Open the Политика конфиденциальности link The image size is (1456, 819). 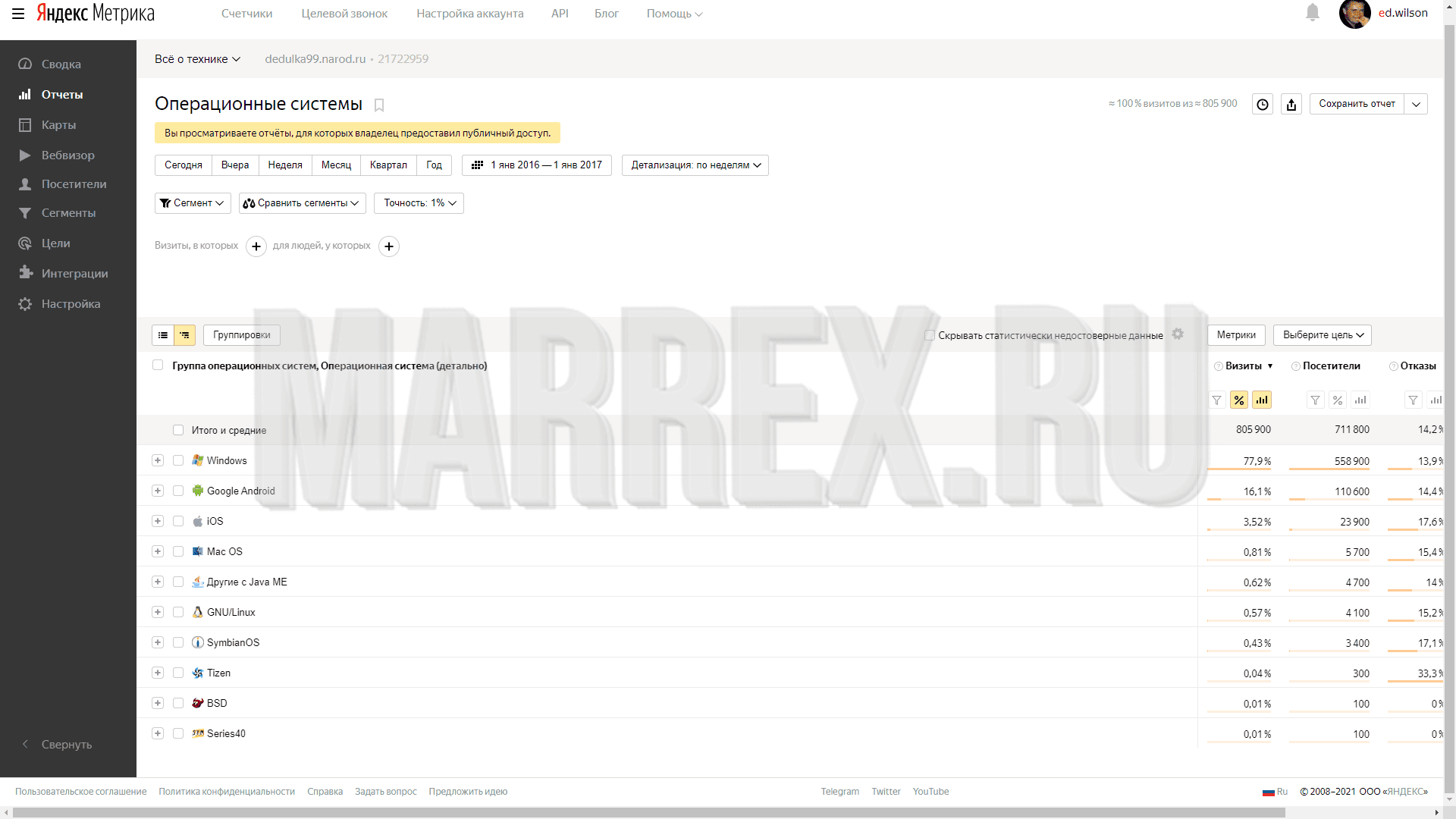227,792
